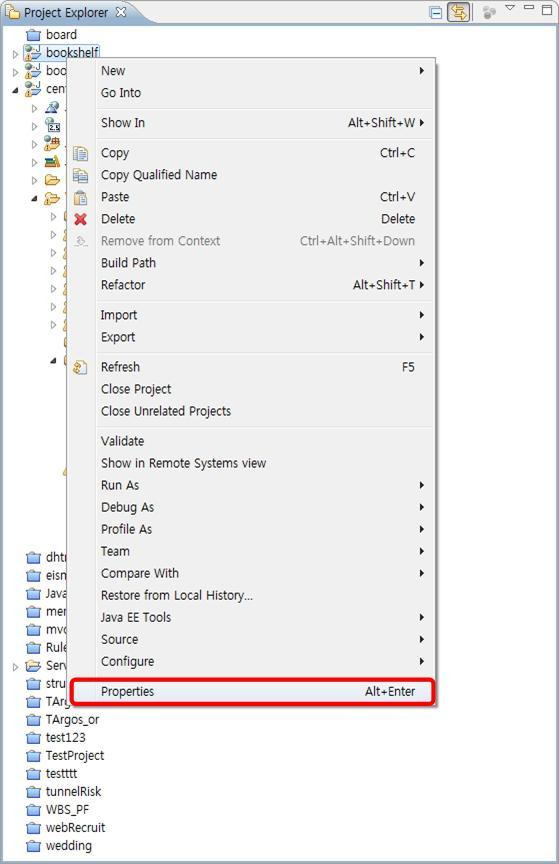Maximize the Project Explorer view

(546, 9)
